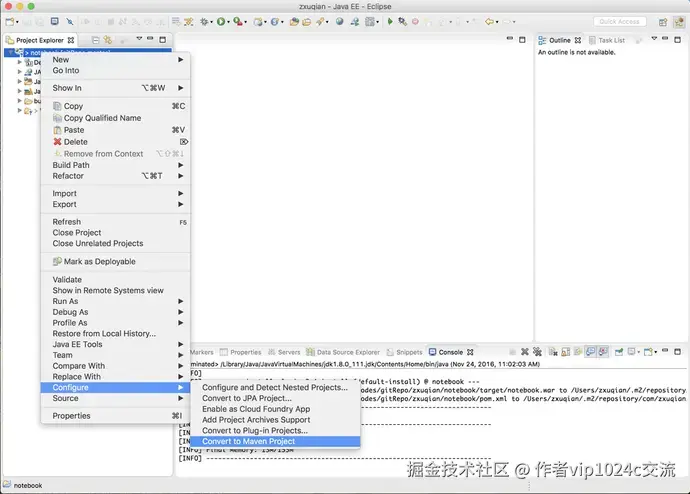Choose Convert to Plug-in Projects...
This screenshot has width=690, height=494.
(275, 430)
